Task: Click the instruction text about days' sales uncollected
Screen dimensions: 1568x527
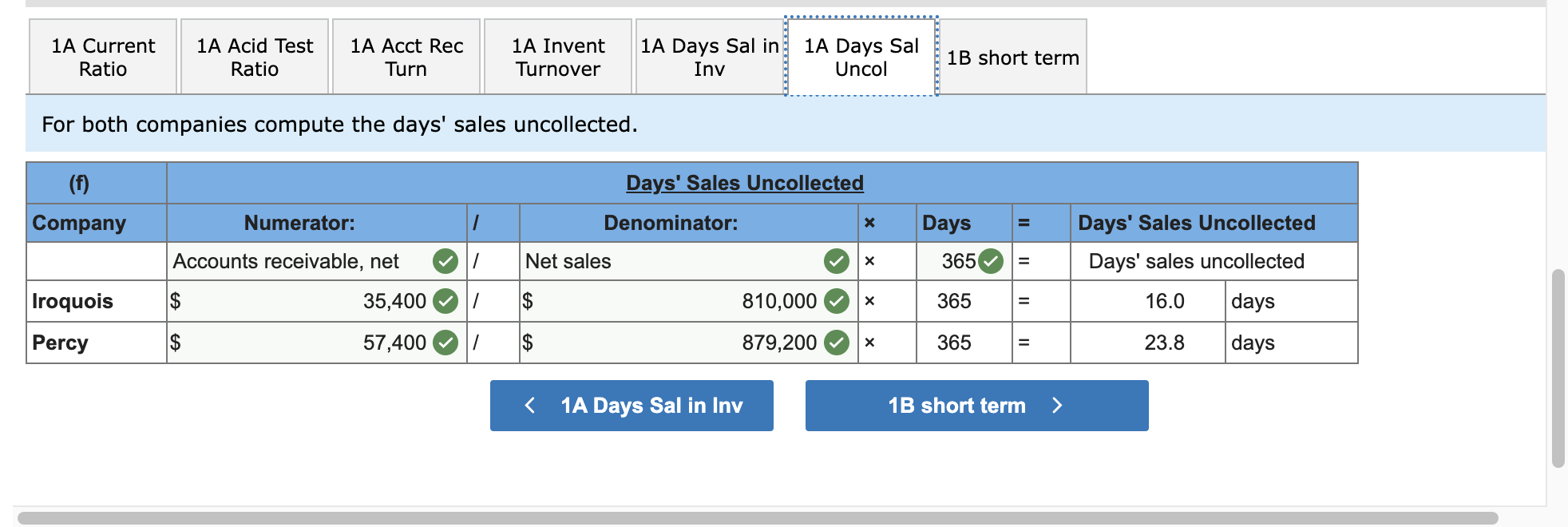Action: pos(339,125)
